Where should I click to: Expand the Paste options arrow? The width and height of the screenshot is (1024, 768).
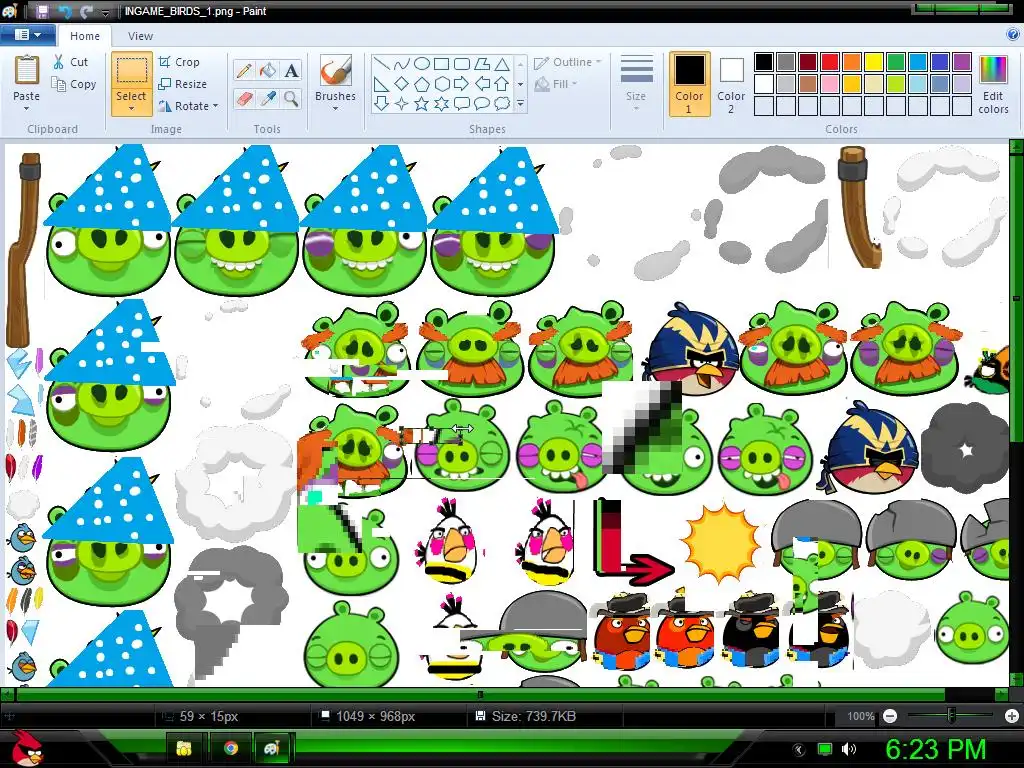27,109
